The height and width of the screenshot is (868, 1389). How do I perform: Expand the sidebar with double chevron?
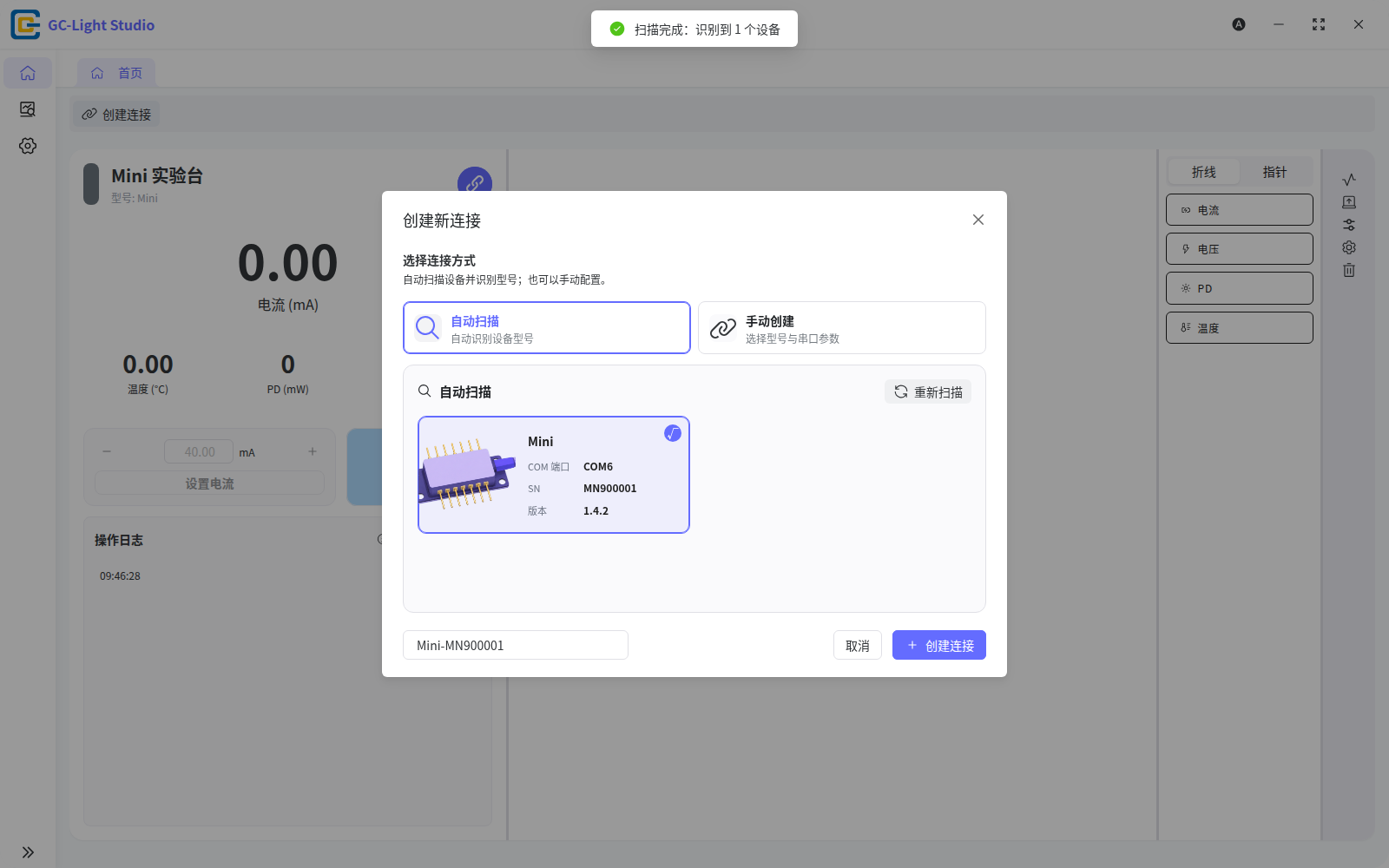[x=28, y=852]
